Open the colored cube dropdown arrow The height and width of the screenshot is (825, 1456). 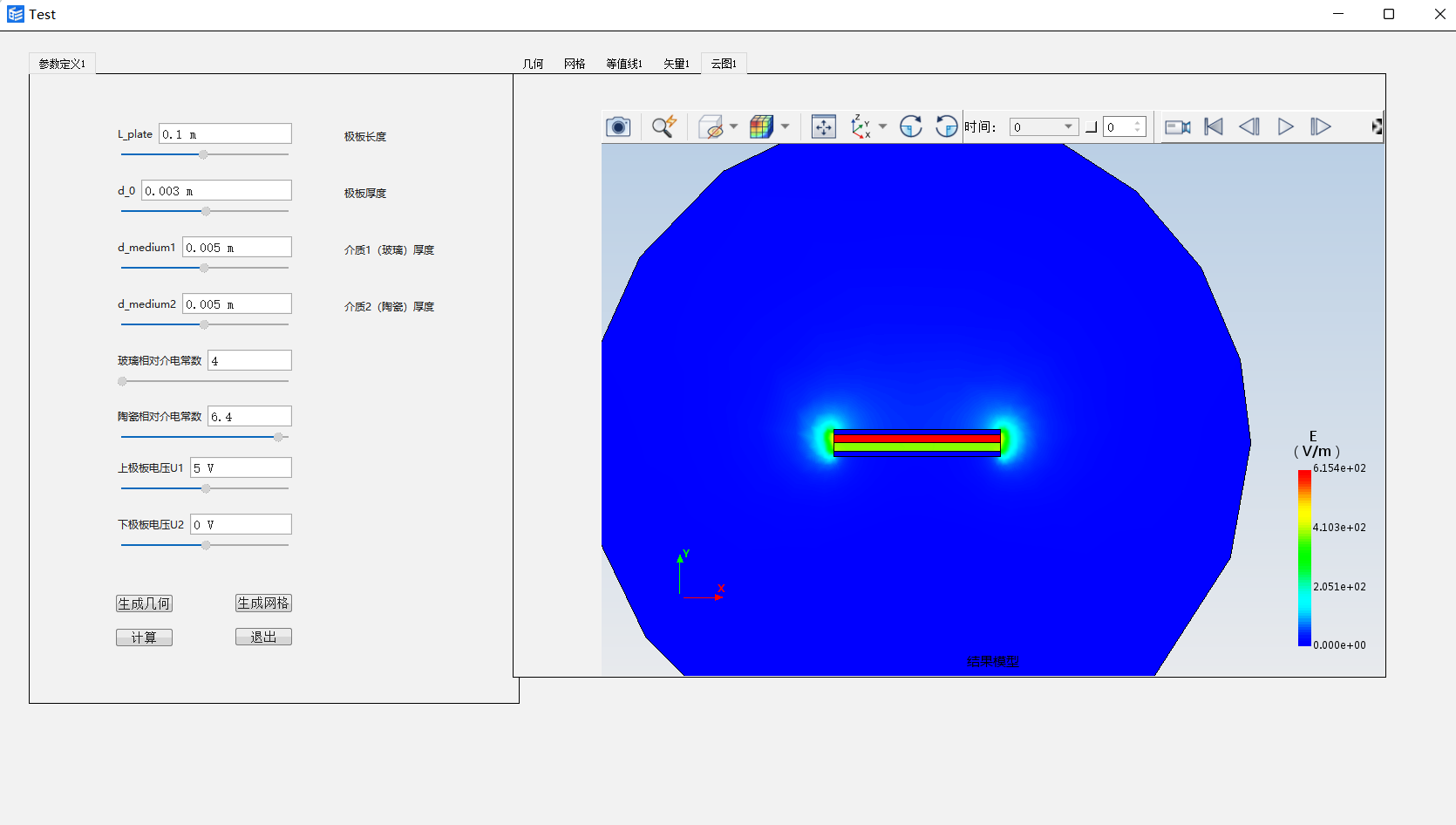click(785, 127)
